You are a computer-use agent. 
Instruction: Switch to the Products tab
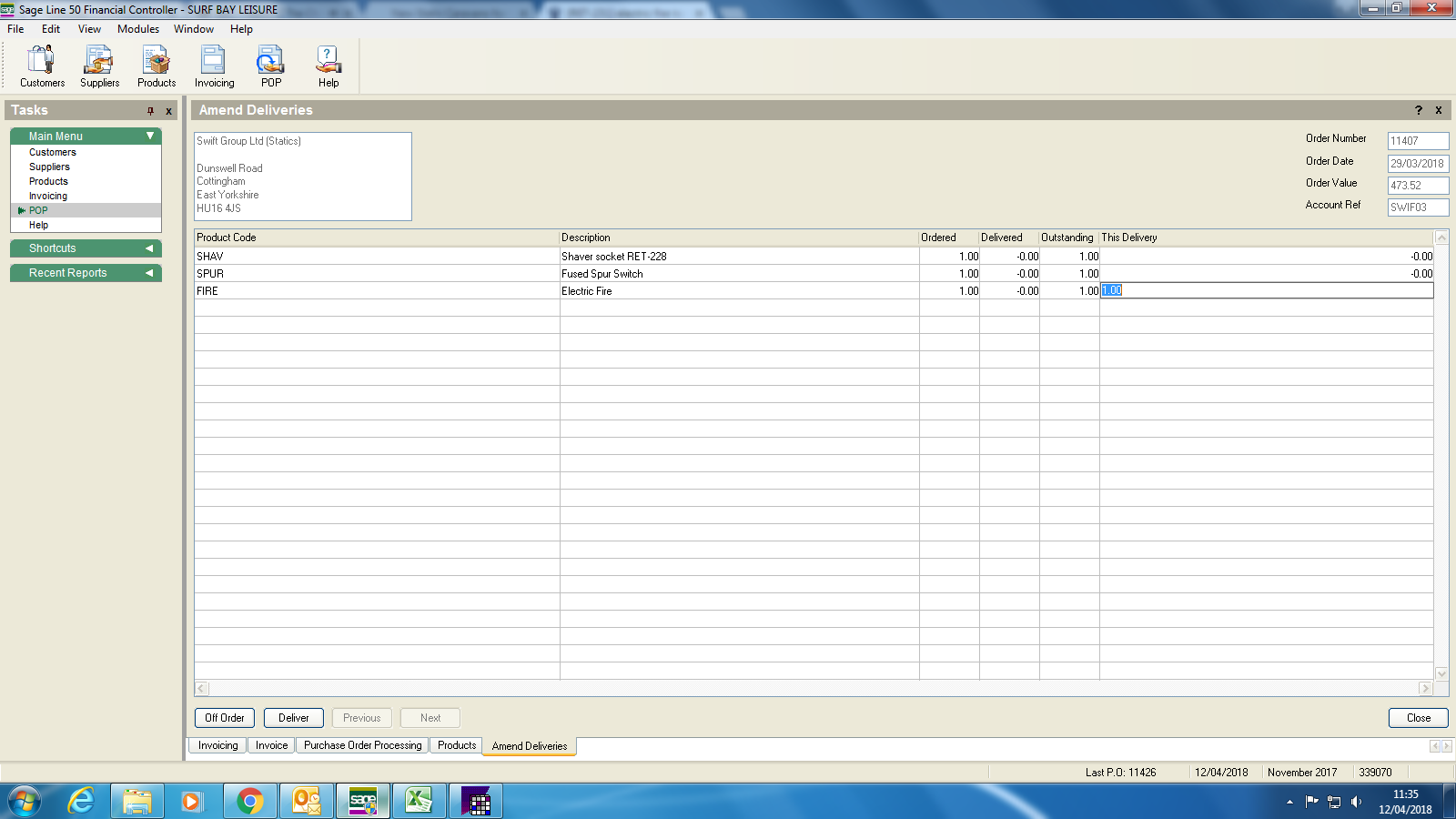(x=457, y=745)
